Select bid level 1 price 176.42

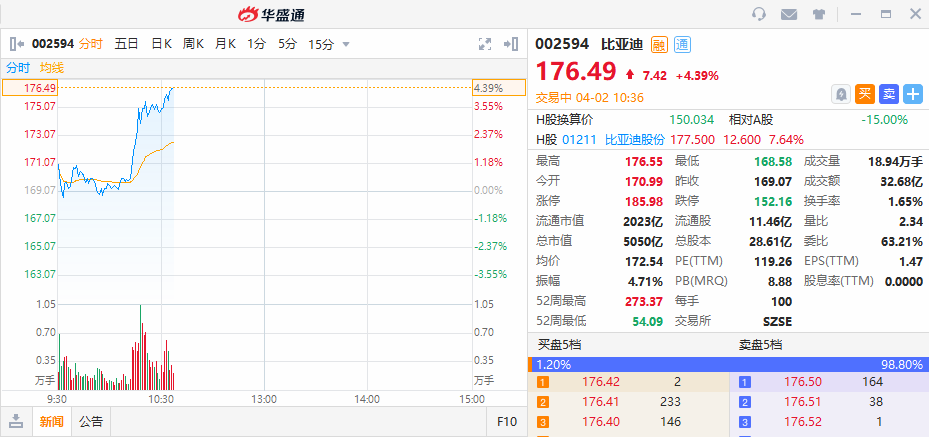click(x=601, y=382)
